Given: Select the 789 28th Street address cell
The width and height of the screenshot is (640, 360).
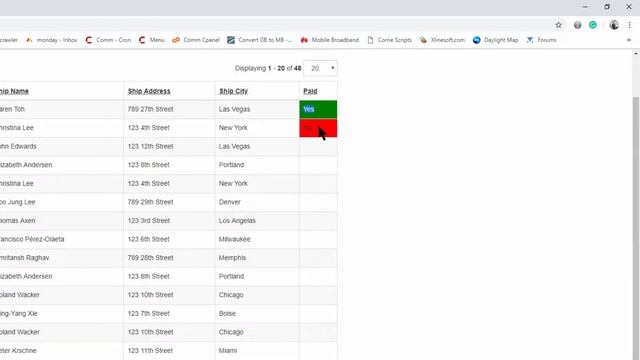Looking at the screenshot, I should point(169,258).
